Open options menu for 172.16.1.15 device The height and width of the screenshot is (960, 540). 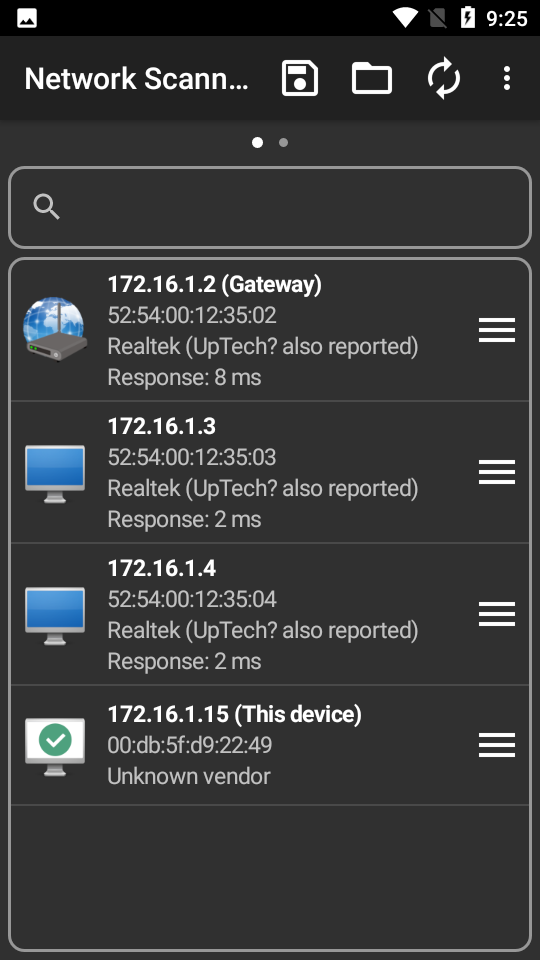pos(497,745)
